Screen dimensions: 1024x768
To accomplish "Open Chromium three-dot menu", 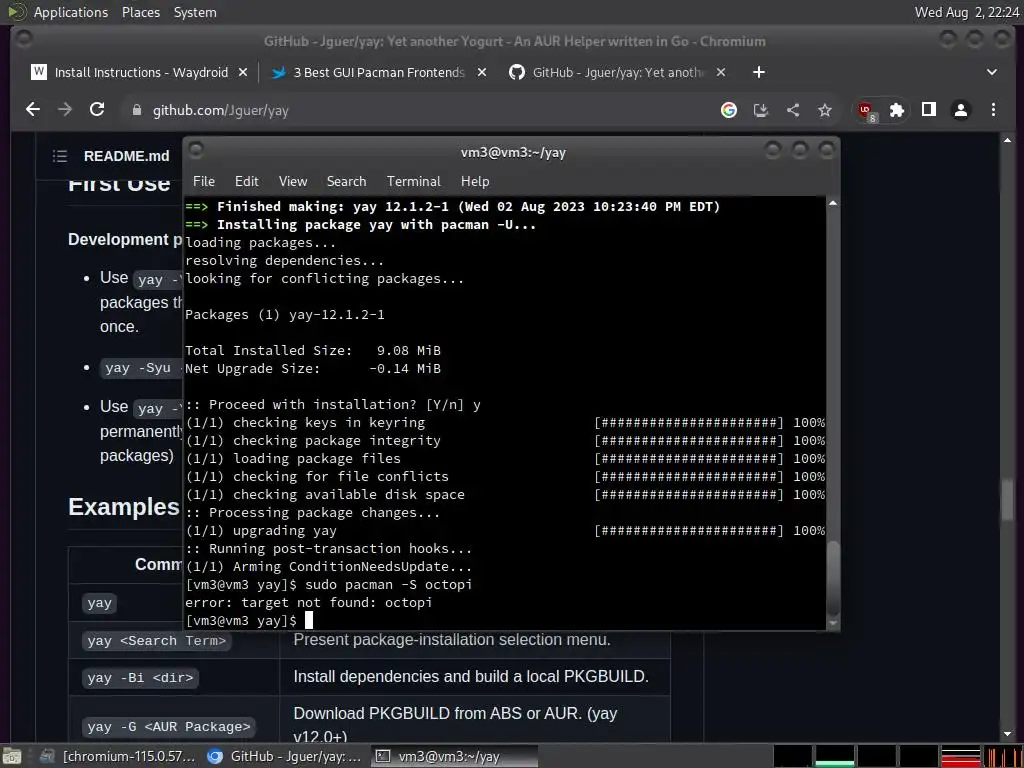I will (993, 110).
